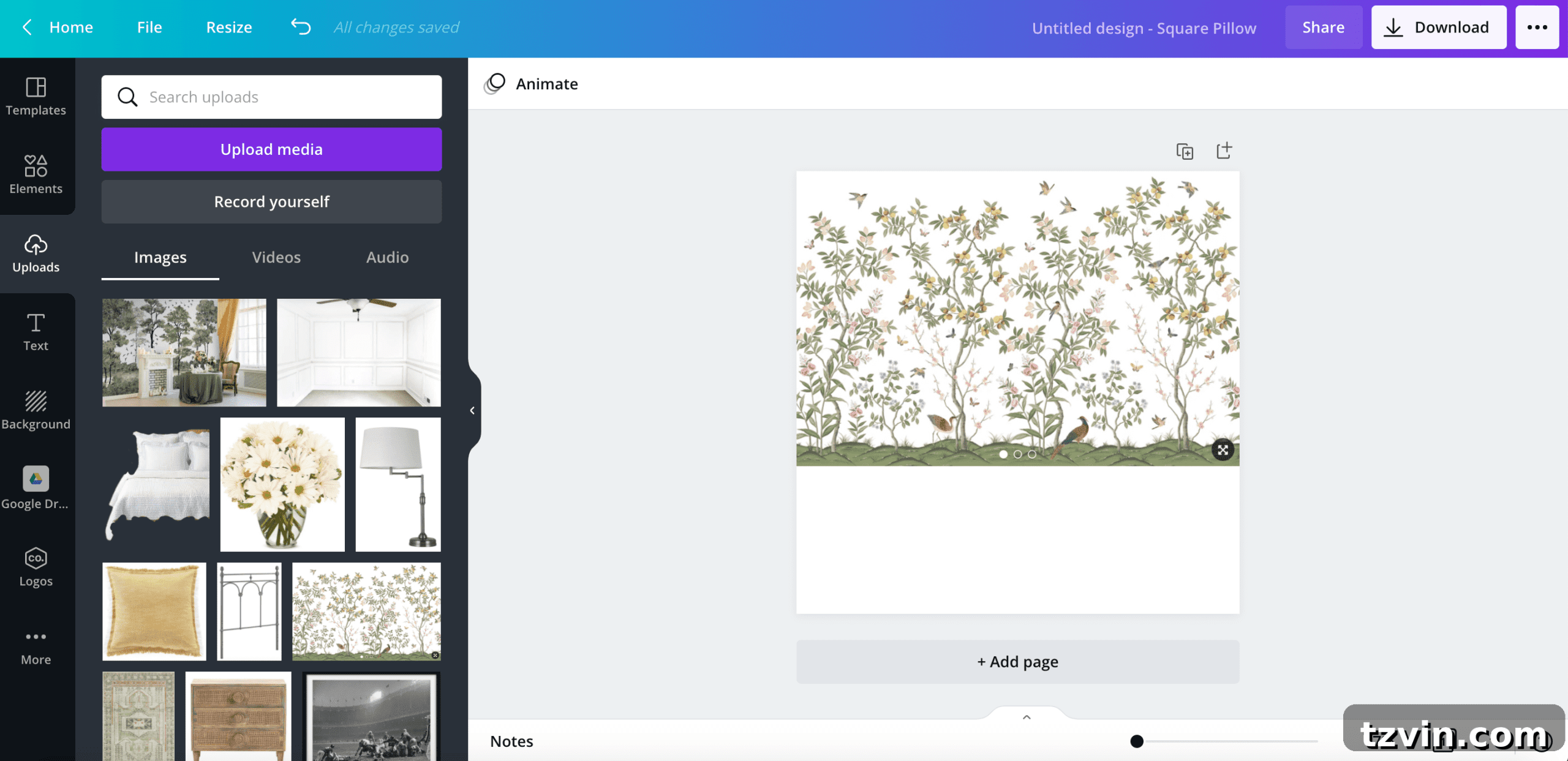Screen dimensions: 1568x761
Task: Click the zoom slider handle
Action: 1137,741
